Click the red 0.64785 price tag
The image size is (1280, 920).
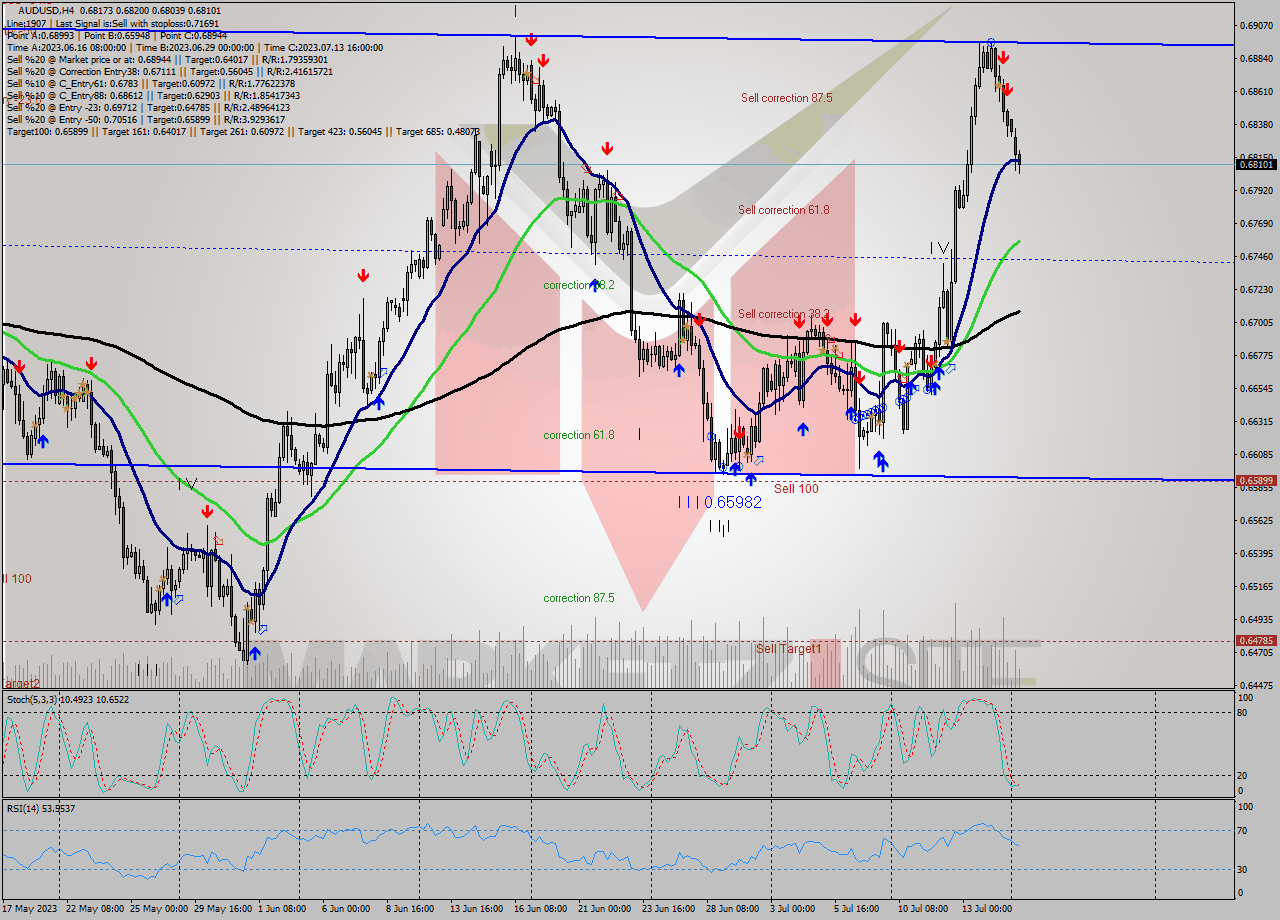coord(1256,641)
